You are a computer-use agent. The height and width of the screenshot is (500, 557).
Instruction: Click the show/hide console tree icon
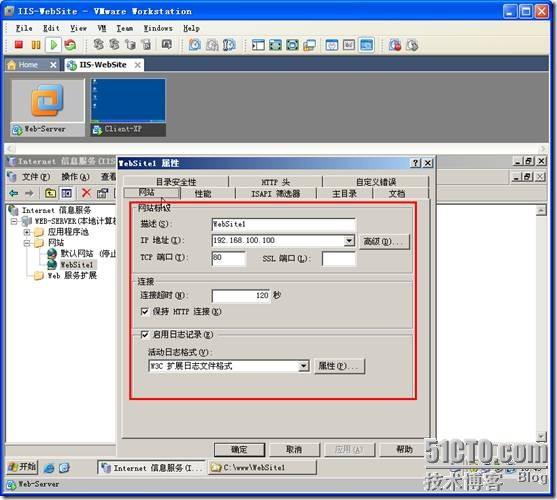point(66,193)
